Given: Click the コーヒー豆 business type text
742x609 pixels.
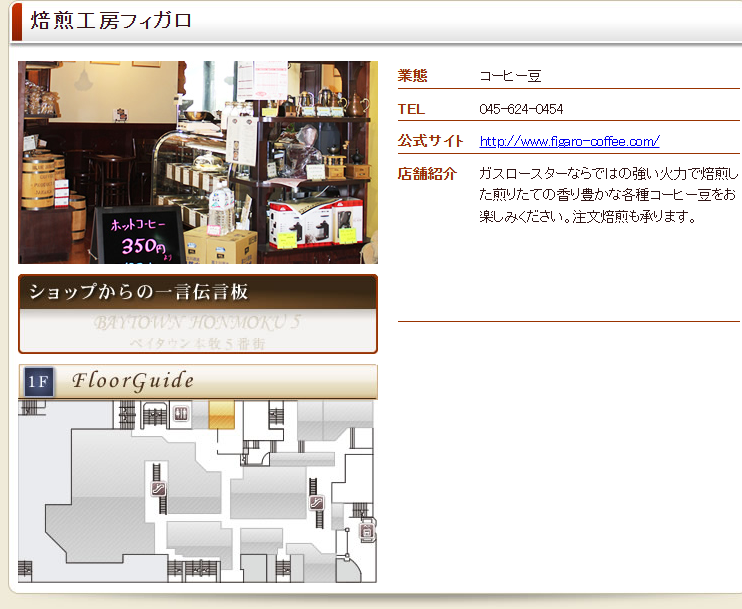Looking at the screenshot, I should (x=510, y=76).
